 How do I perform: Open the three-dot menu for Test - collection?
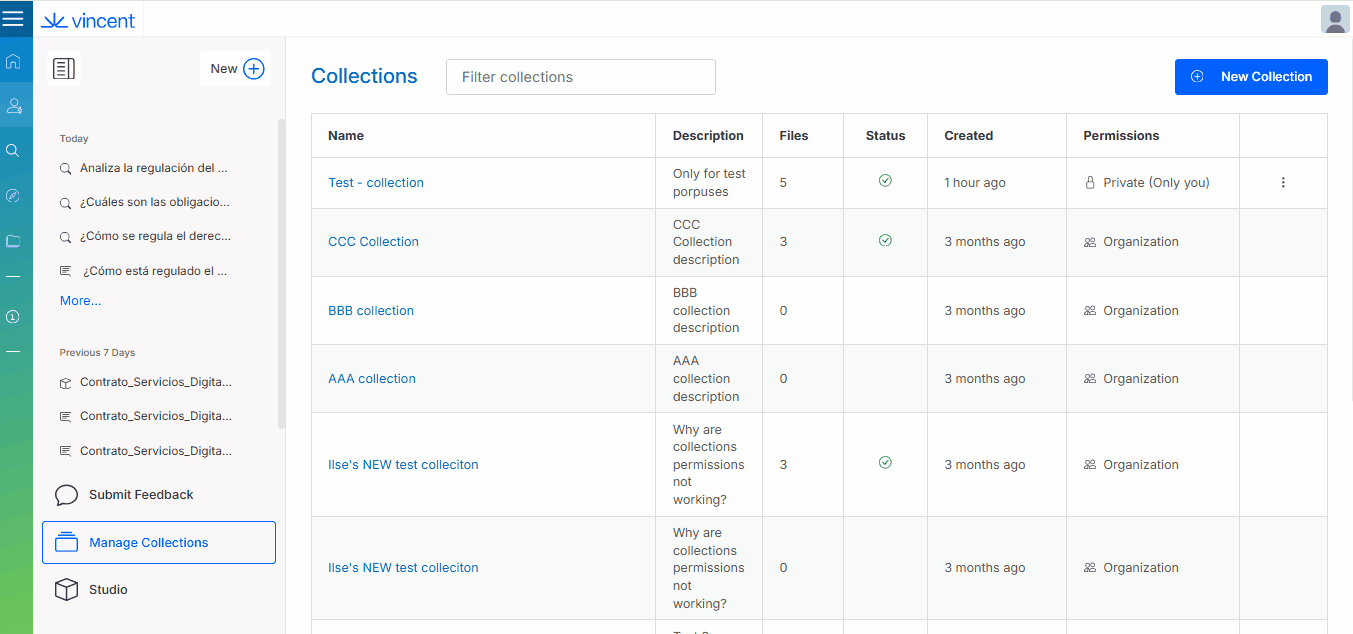point(1283,183)
